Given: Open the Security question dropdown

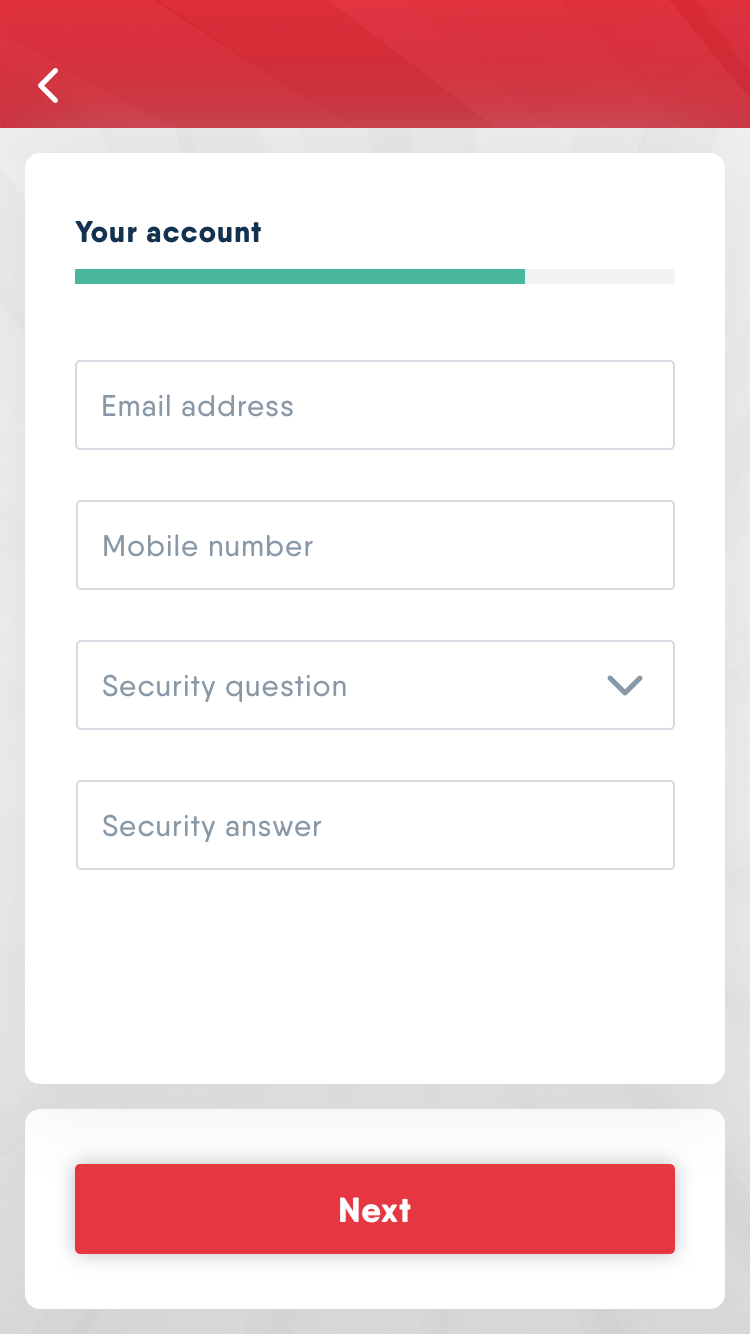Looking at the screenshot, I should point(375,685).
